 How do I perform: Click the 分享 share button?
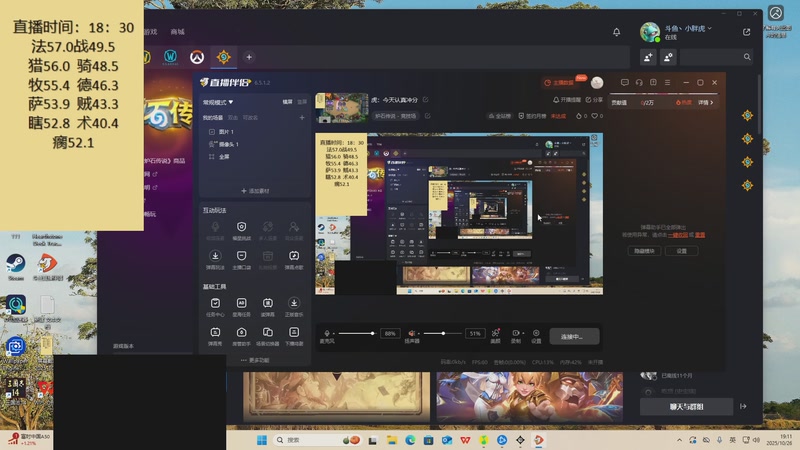point(594,100)
